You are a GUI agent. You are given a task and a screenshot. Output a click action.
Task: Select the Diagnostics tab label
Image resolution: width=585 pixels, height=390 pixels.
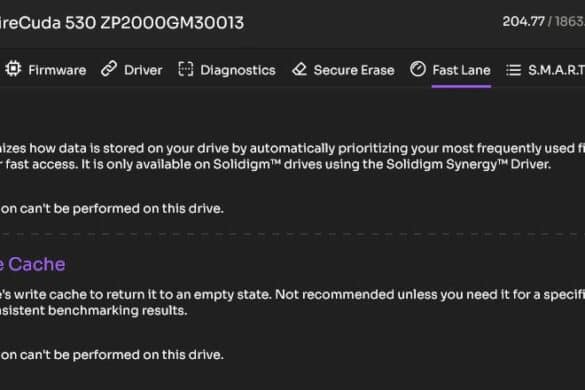[238, 70]
